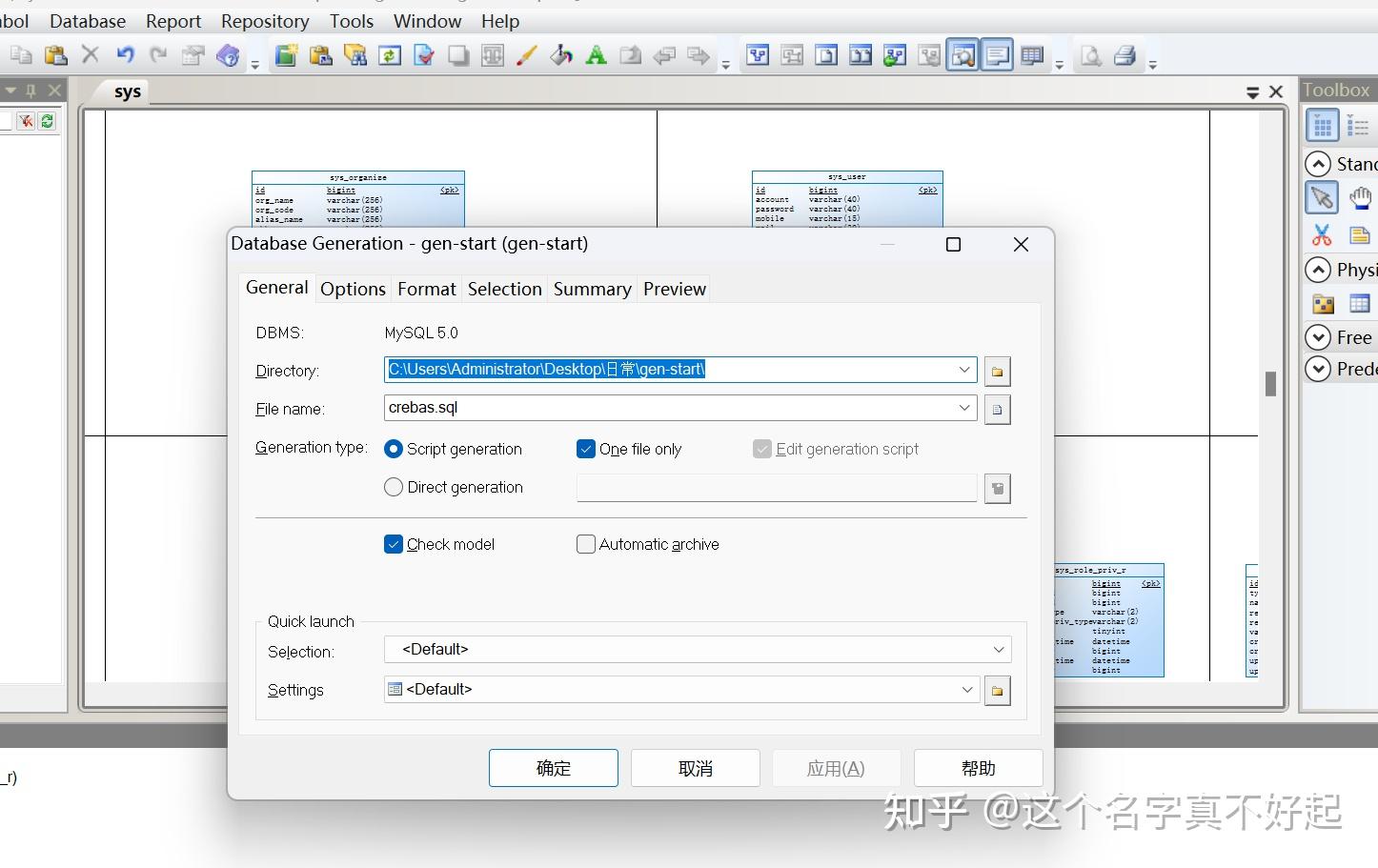Select the Properties note tool in Toolbox
This screenshot has height=868, width=1378.
point(1360,234)
